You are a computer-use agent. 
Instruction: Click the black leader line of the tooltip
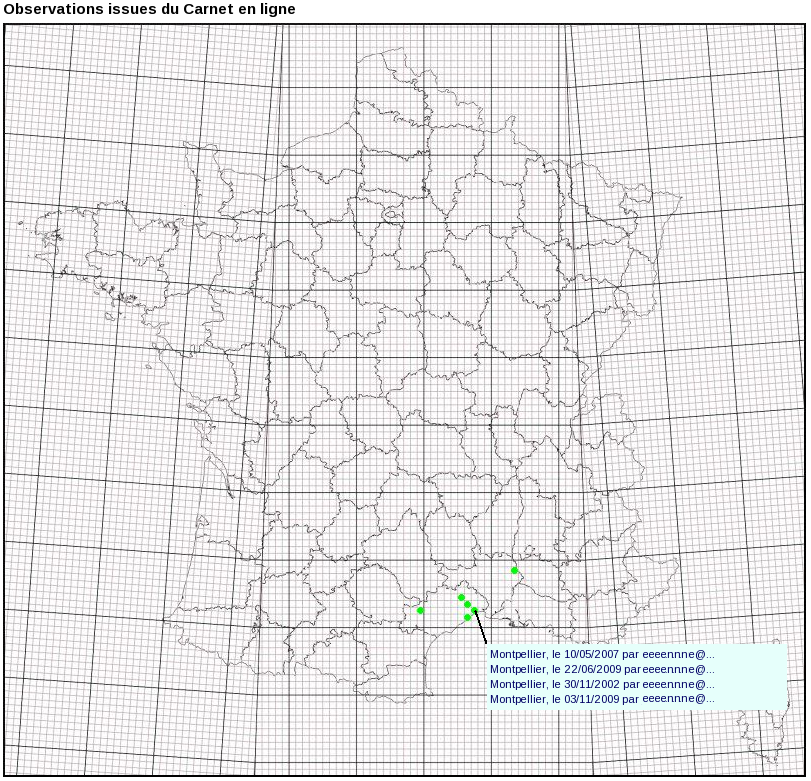[481, 627]
